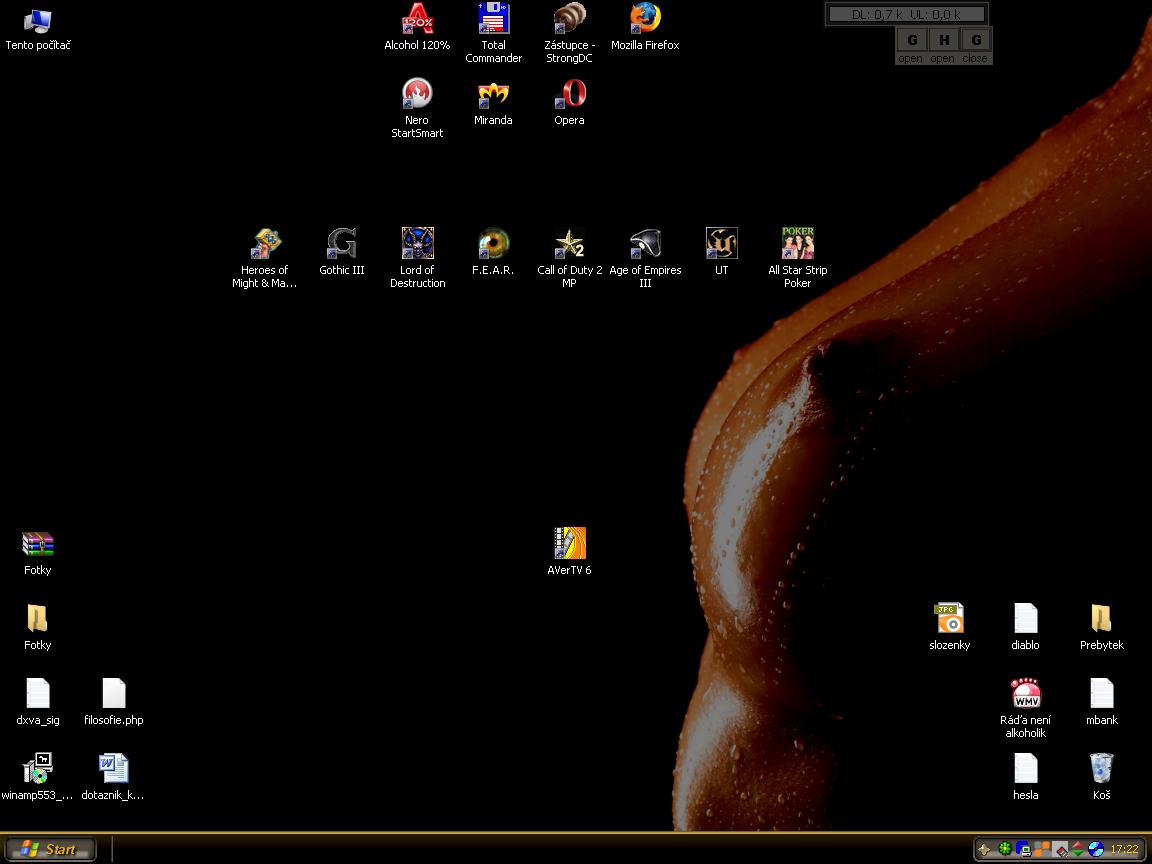
Task: Select the Miranda messenger shortcut
Action: coord(493,95)
